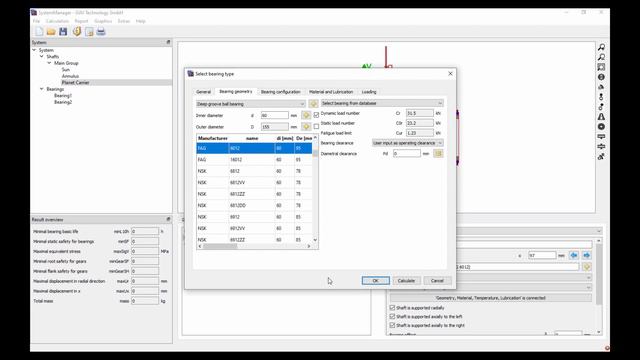The image size is (640, 360).
Task: Open the Select bearing from database dropdown
Action: click(382, 103)
